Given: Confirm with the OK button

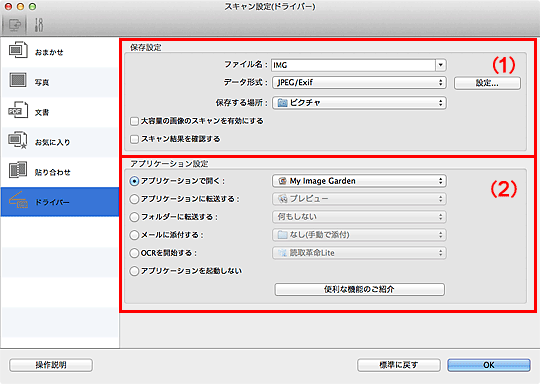Looking at the screenshot, I should click(x=489, y=365).
